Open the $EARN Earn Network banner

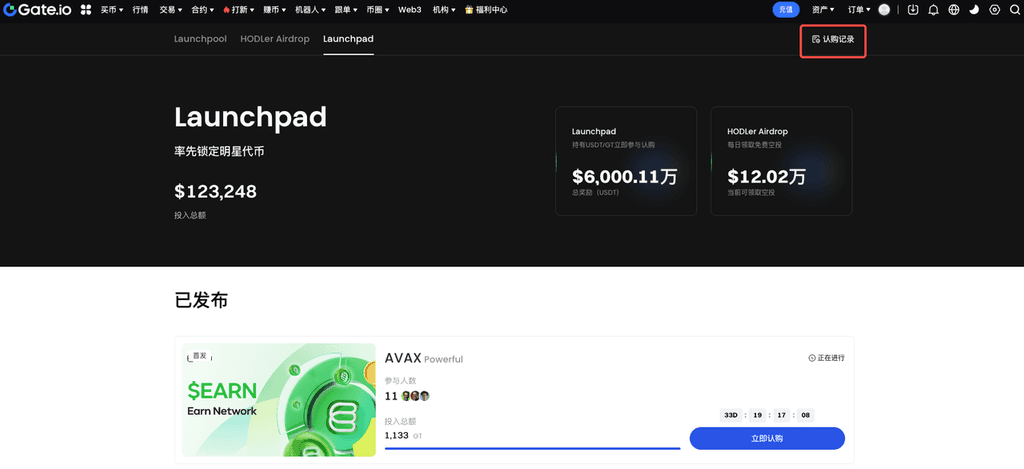pos(279,399)
